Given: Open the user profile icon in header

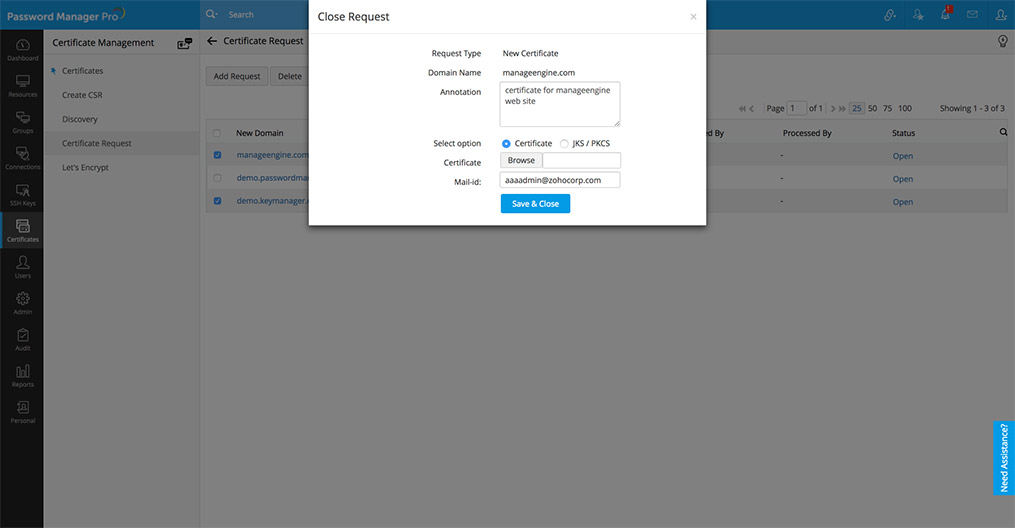Looking at the screenshot, I should (x=1001, y=14).
